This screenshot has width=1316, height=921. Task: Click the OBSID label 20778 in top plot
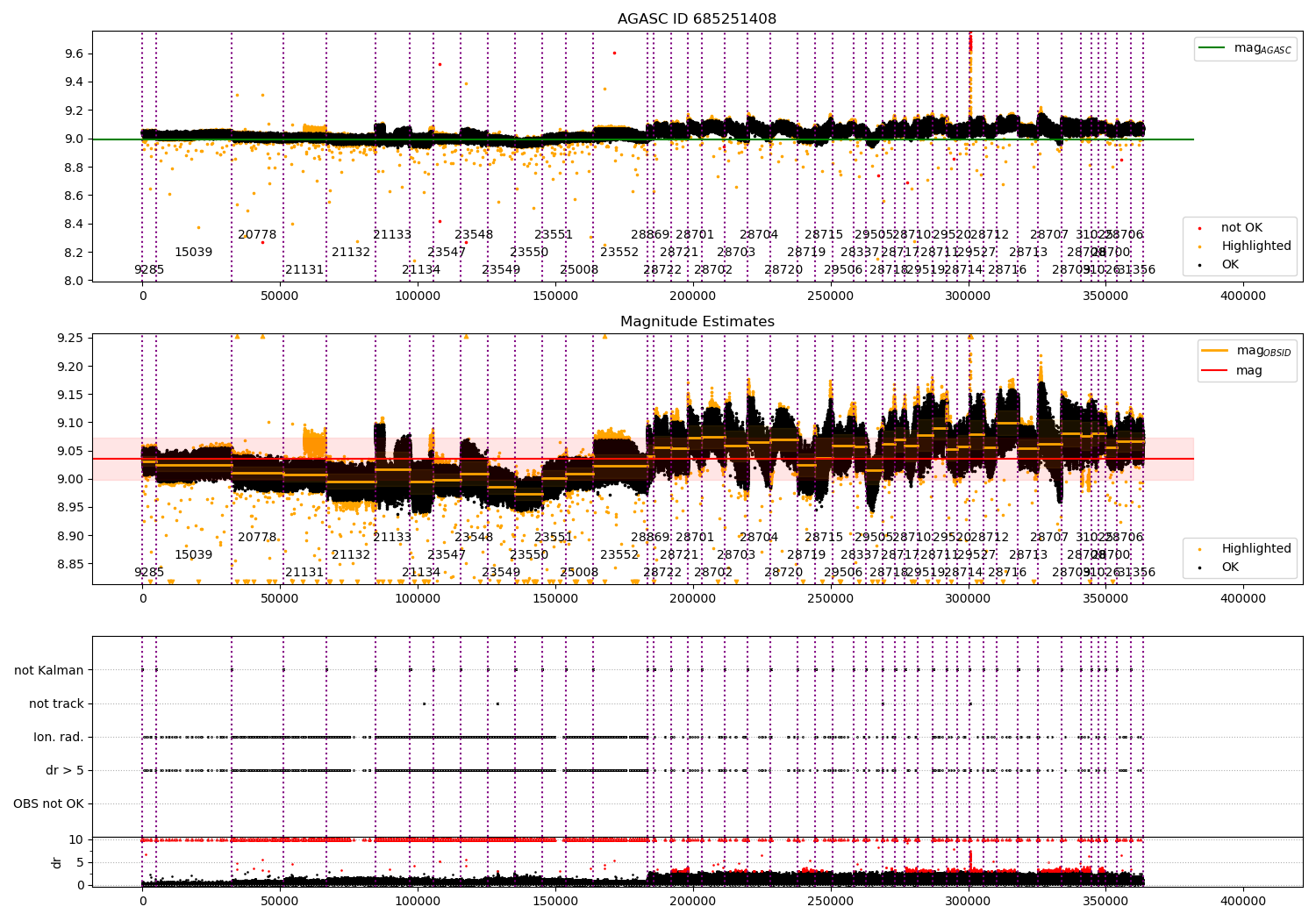pos(257,235)
